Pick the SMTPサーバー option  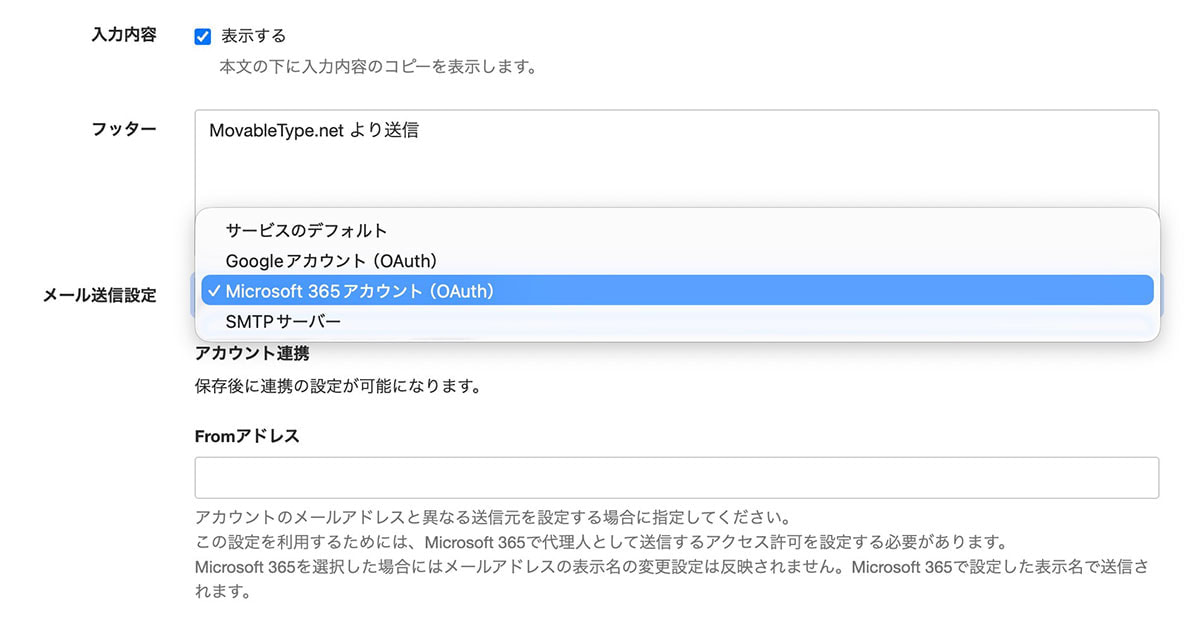click(283, 322)
